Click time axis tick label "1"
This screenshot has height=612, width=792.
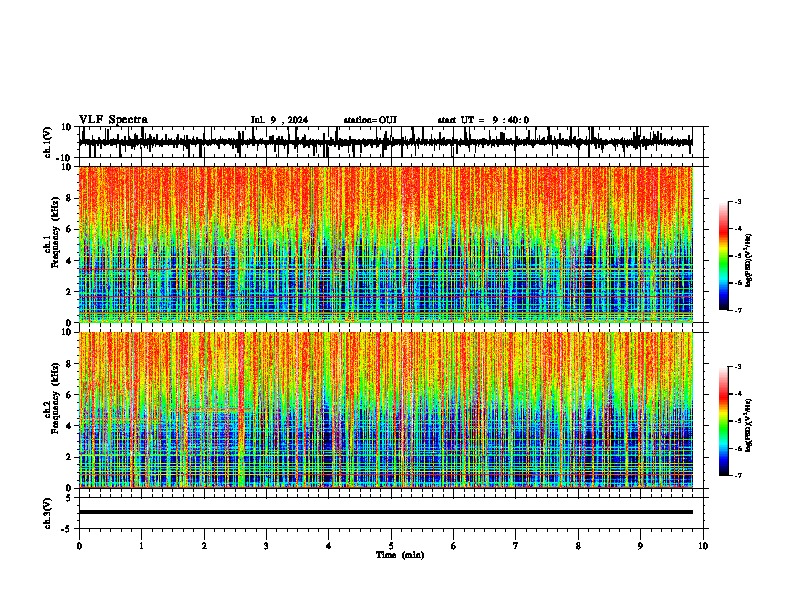tap(142, 546)
